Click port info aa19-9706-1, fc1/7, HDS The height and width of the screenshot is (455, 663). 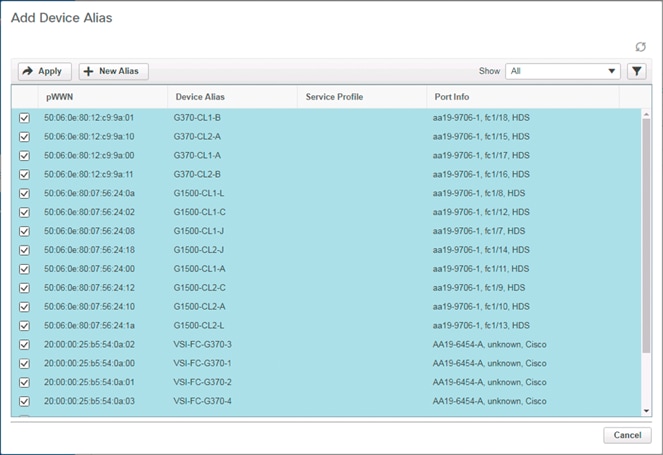click(x=479, y=231)
